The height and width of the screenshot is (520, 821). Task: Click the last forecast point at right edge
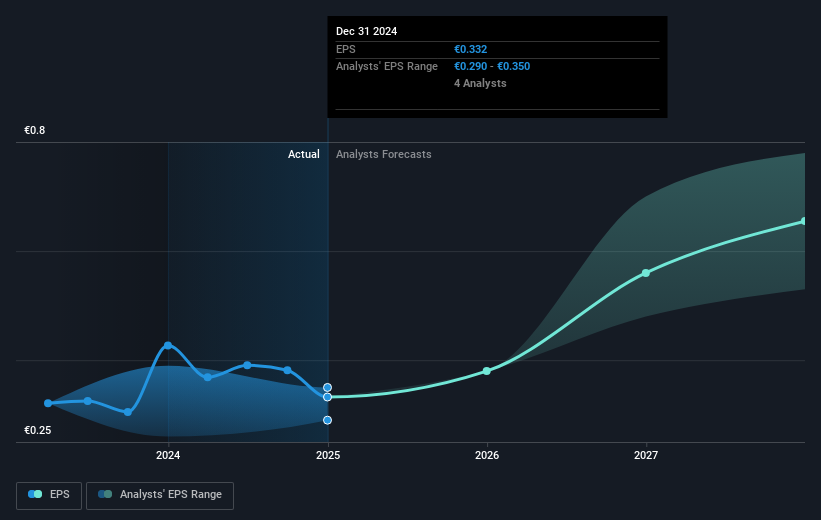tap(803, 222)
